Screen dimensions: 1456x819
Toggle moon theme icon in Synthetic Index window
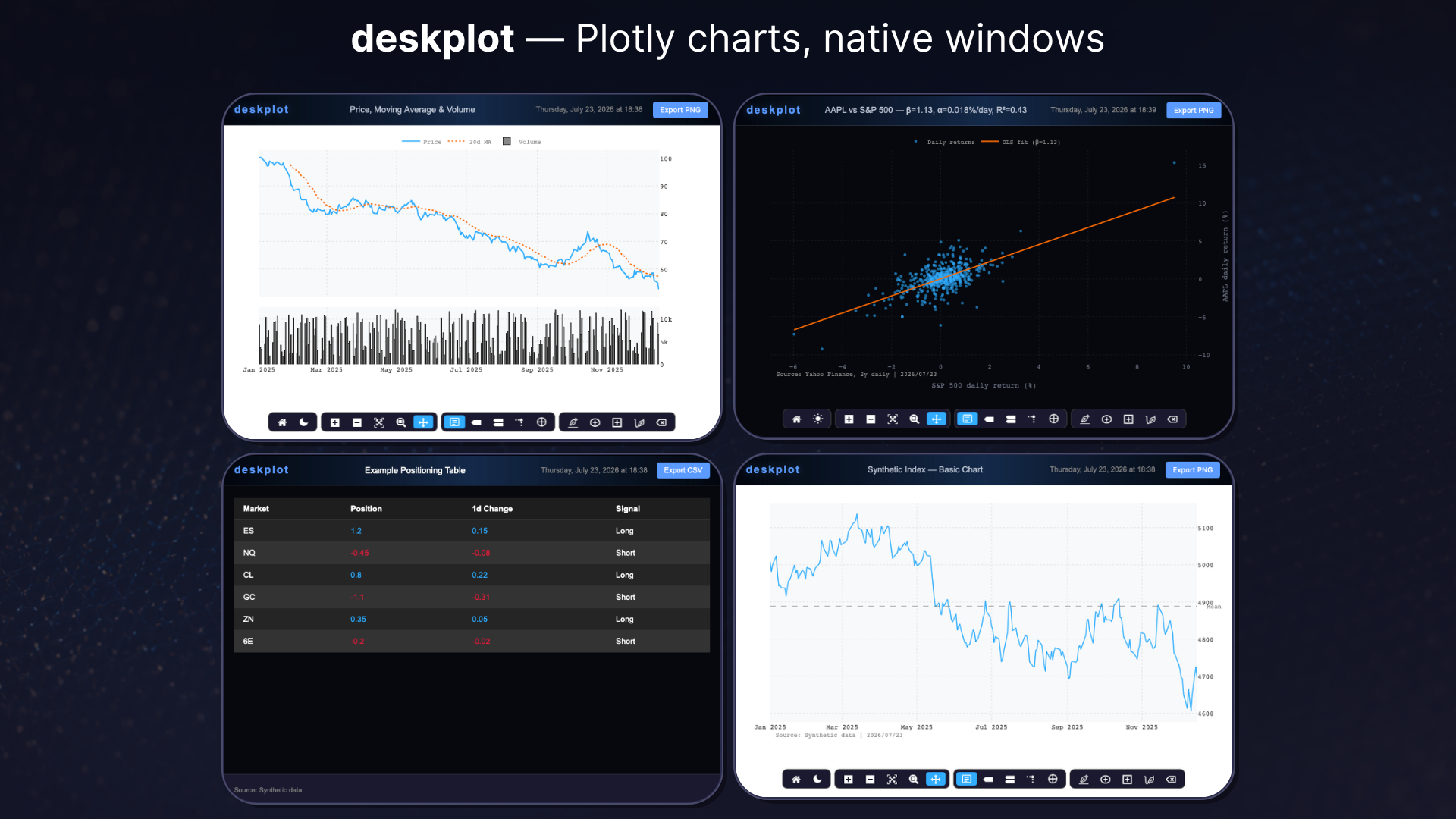(817, 780)
